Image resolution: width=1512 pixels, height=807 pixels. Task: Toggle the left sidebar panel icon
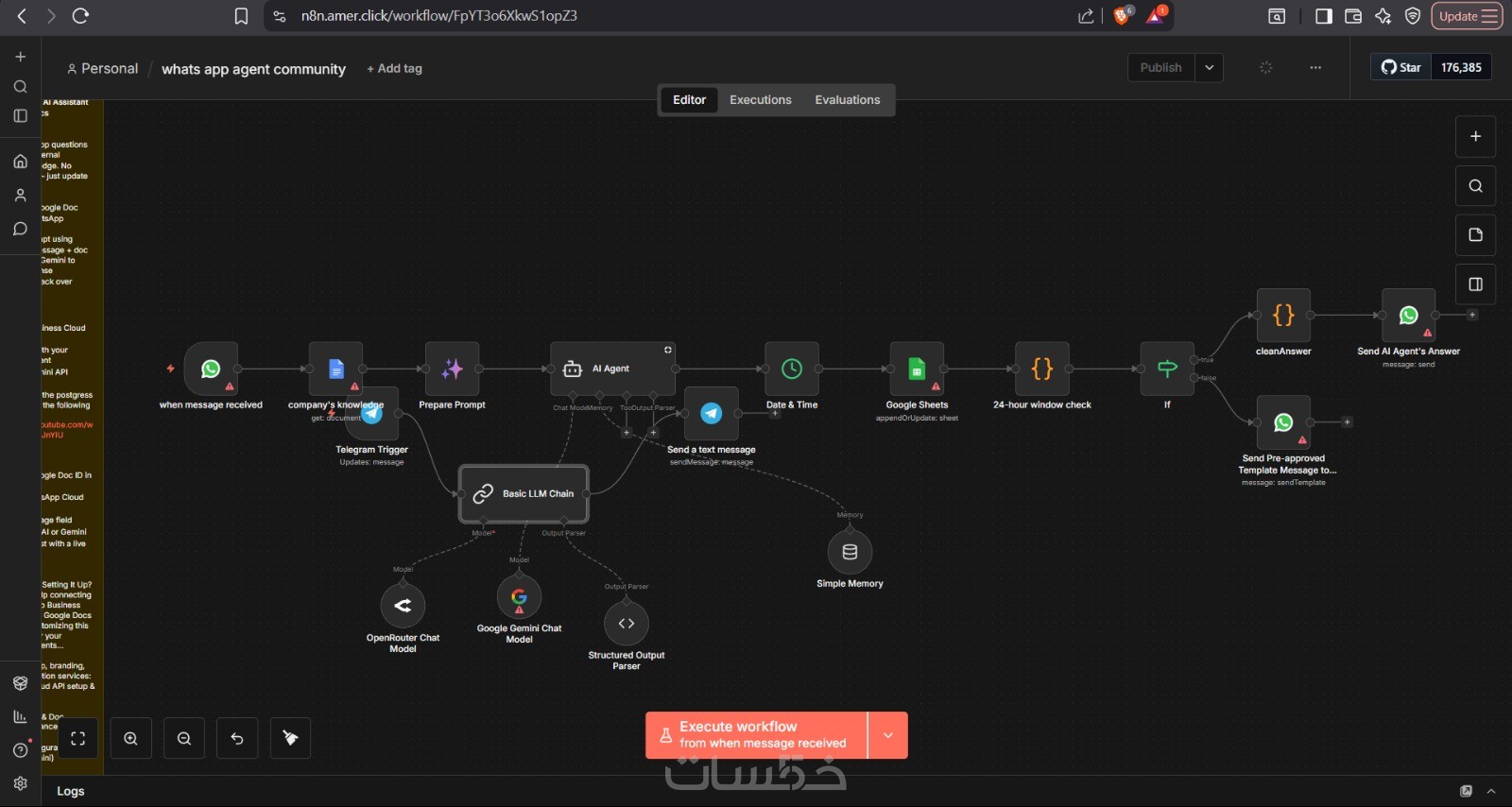point(20,116)
